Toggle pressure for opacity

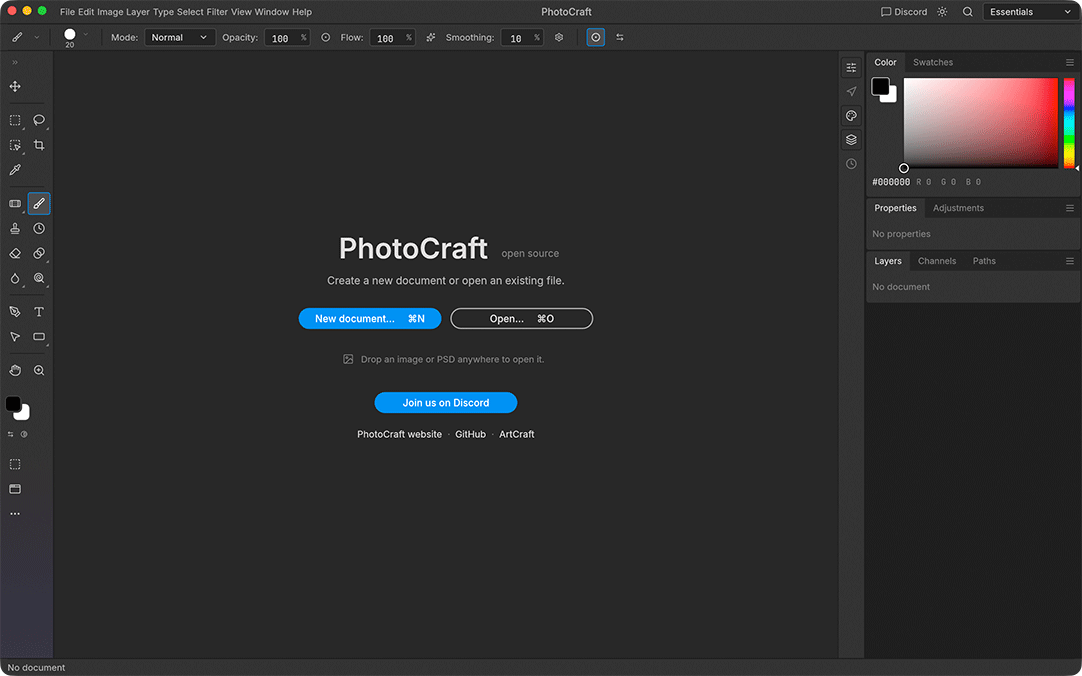[326, 37]
